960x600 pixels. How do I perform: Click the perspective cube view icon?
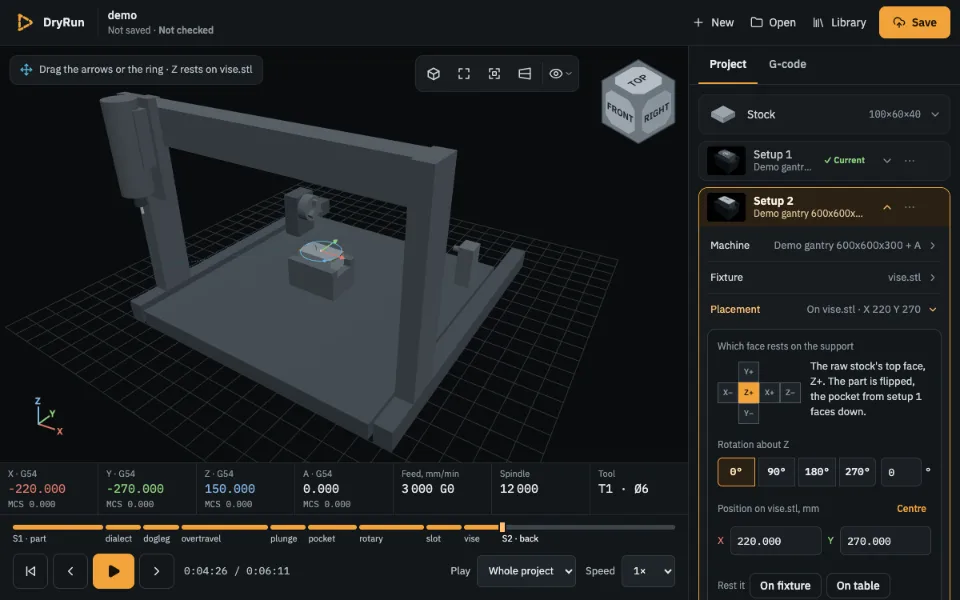(433, 73)
